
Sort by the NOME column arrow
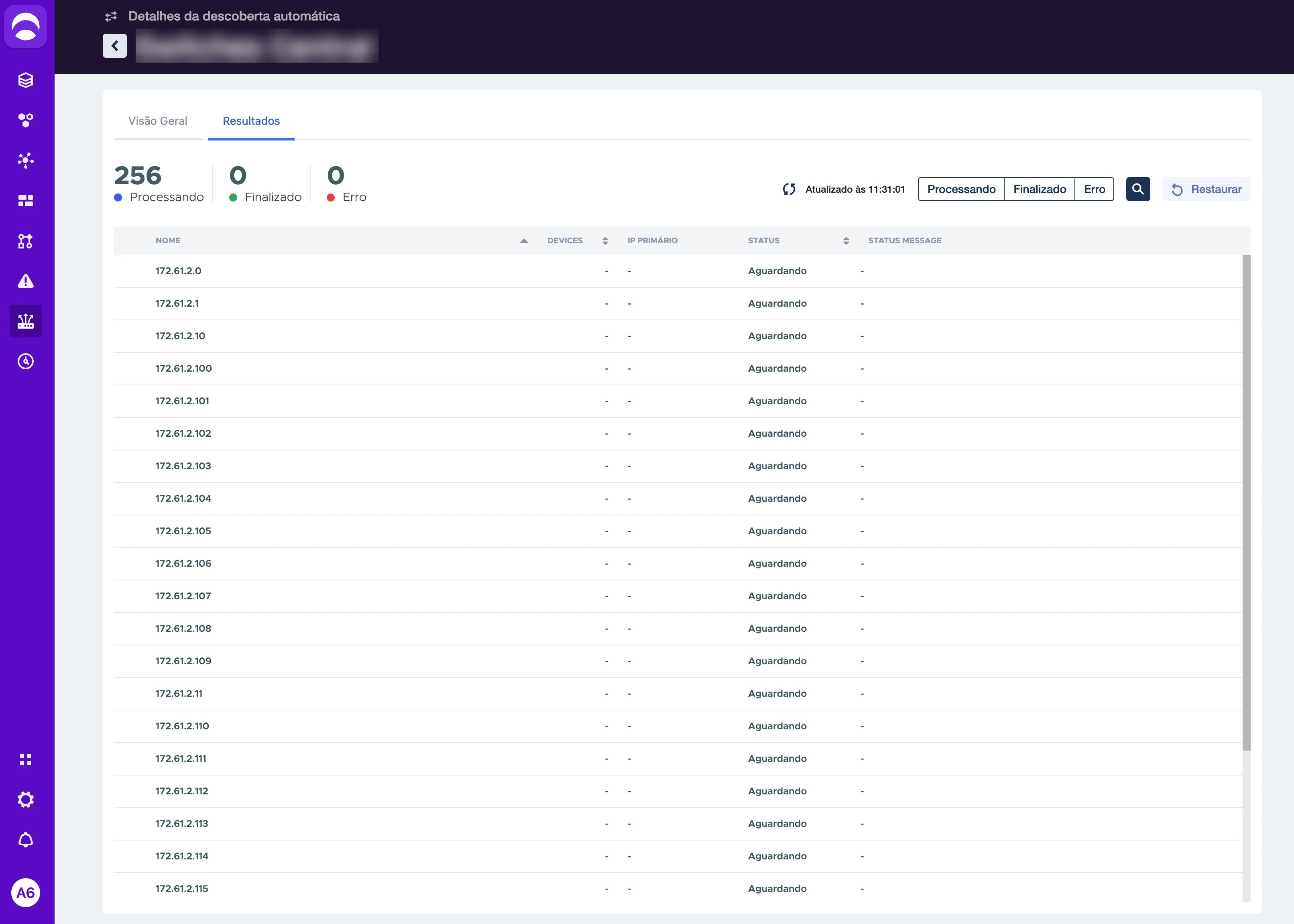[524, 241]
